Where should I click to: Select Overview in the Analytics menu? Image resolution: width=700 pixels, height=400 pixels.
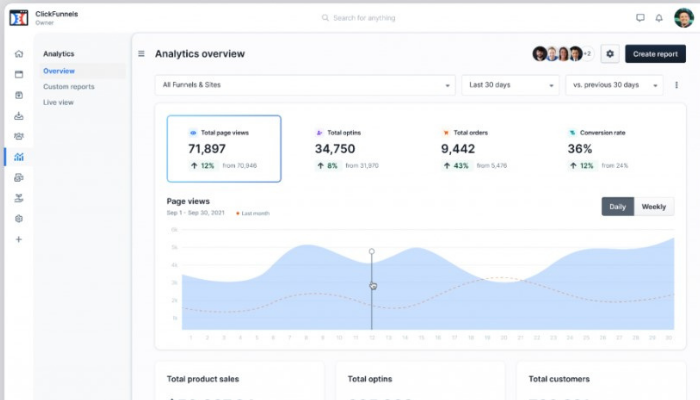tap(59, 71)
